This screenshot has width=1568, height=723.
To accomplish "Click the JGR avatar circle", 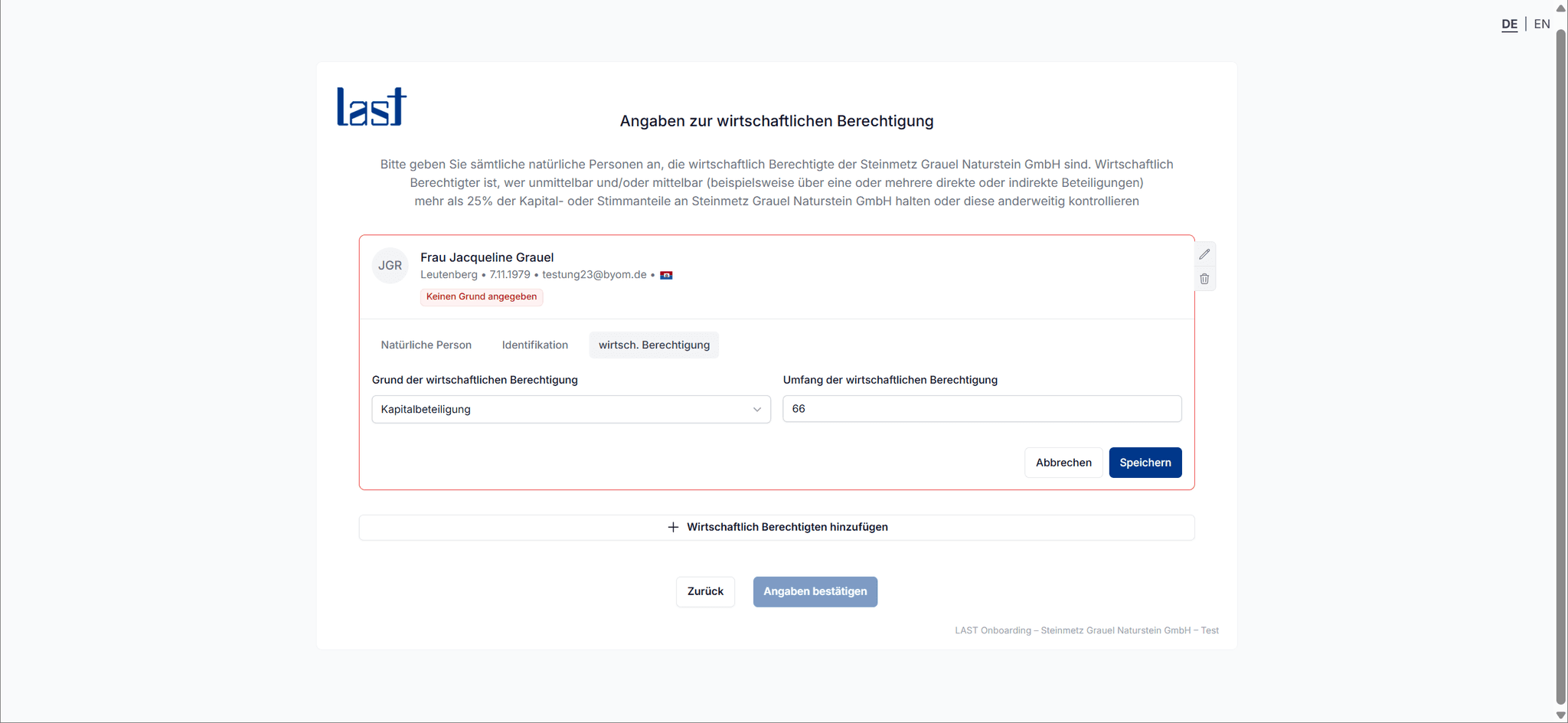I will [x=390, y=265].
